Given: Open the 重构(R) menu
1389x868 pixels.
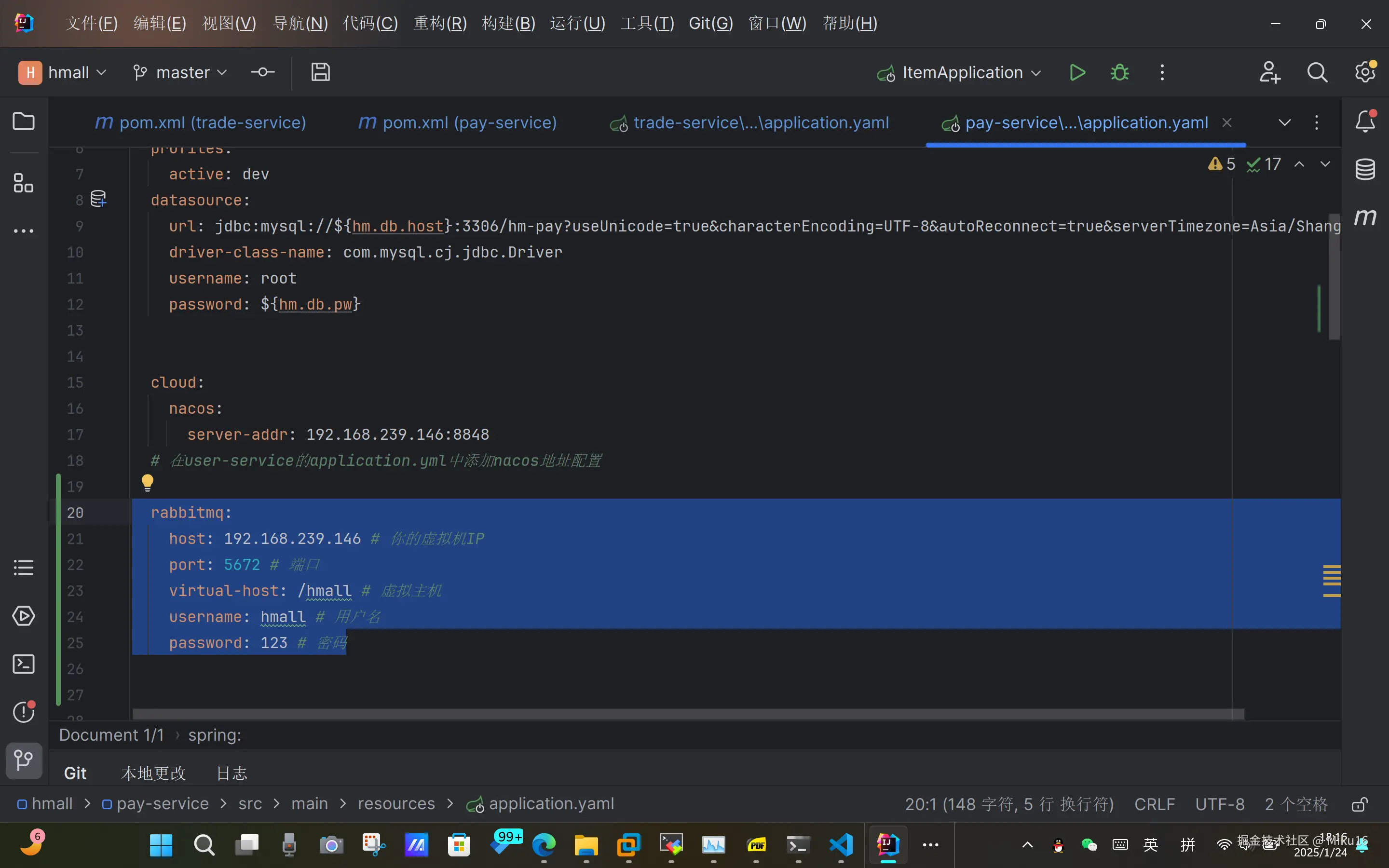Looking at the screenshot, I should click(x=440, y=24).
